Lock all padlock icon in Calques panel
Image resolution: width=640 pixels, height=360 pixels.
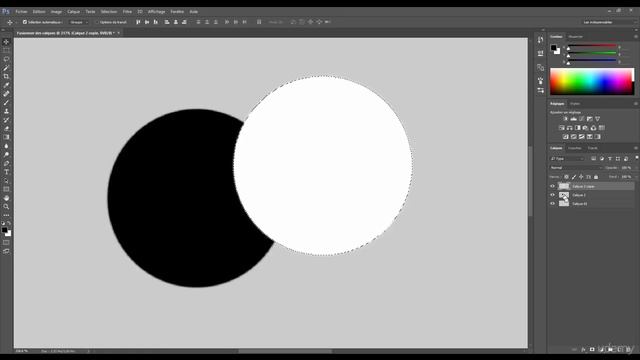pos(596,177)
